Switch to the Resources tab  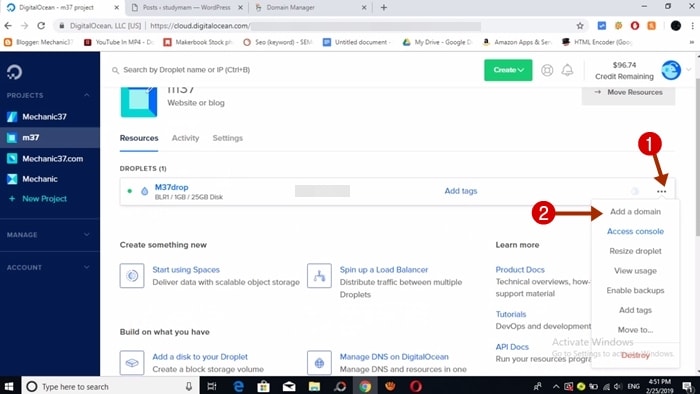(x=139, y=138)
